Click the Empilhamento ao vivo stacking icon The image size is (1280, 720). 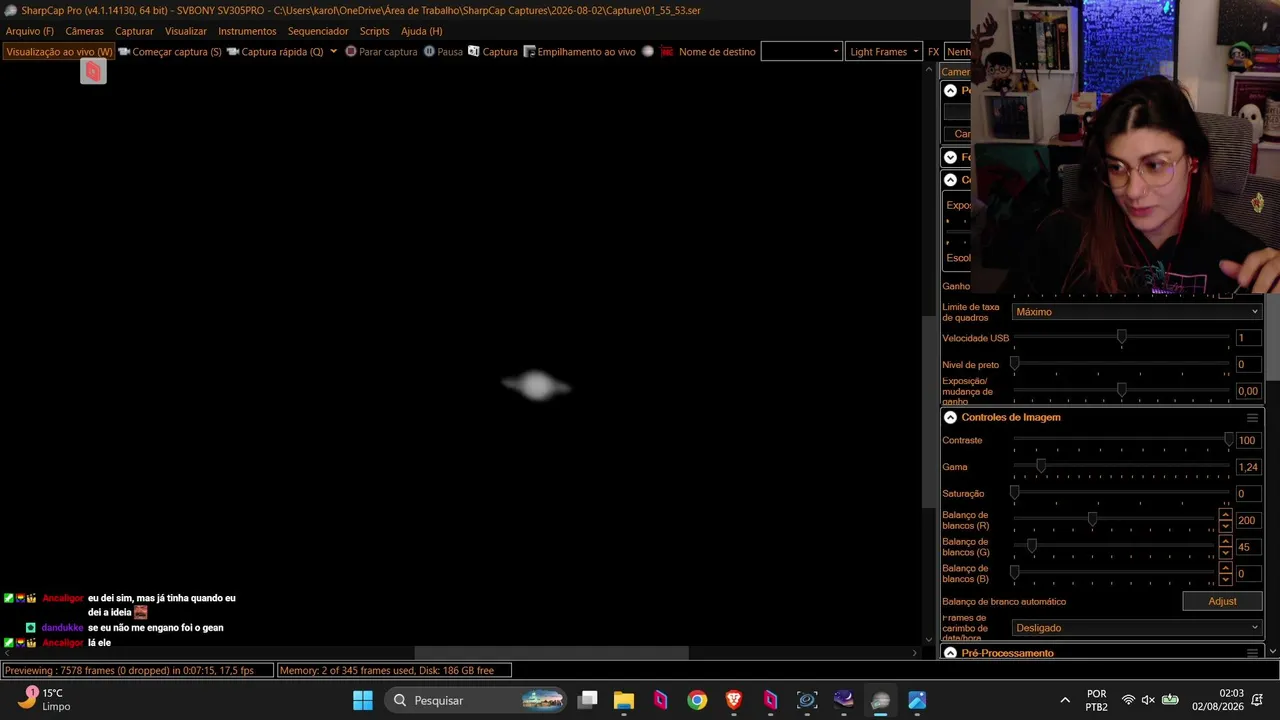530,51
